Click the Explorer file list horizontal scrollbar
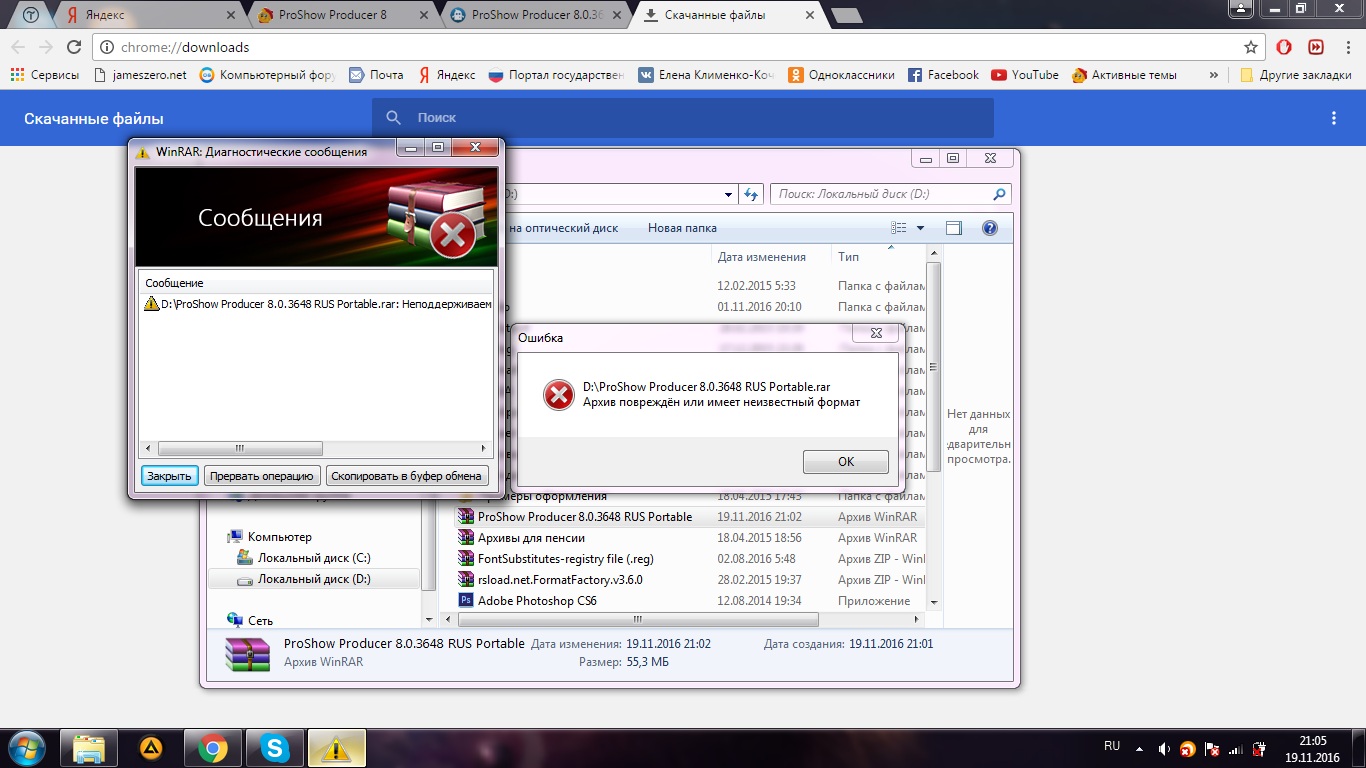This screenshot has width=1366, height=768. 637,620
